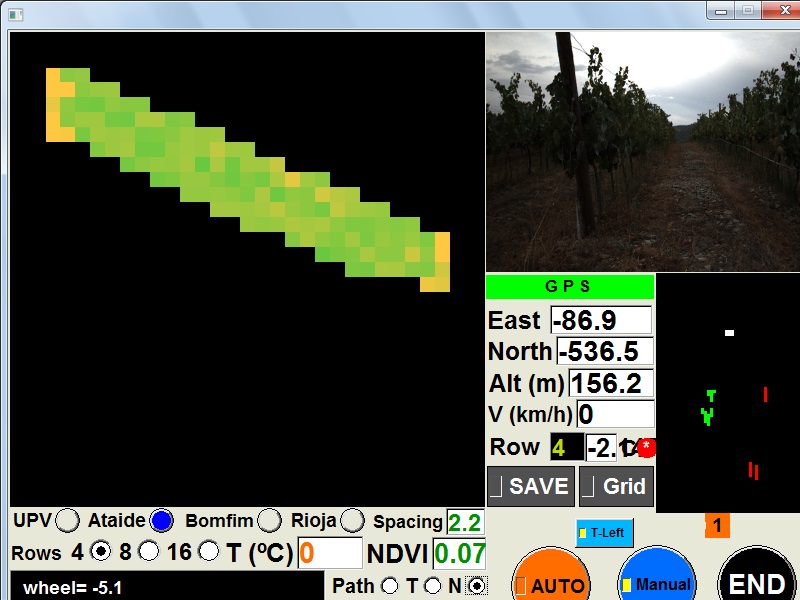This screenshot has height=600, width=800.
Task: Set Rows to 16
Action: click(x=209, y=551)
